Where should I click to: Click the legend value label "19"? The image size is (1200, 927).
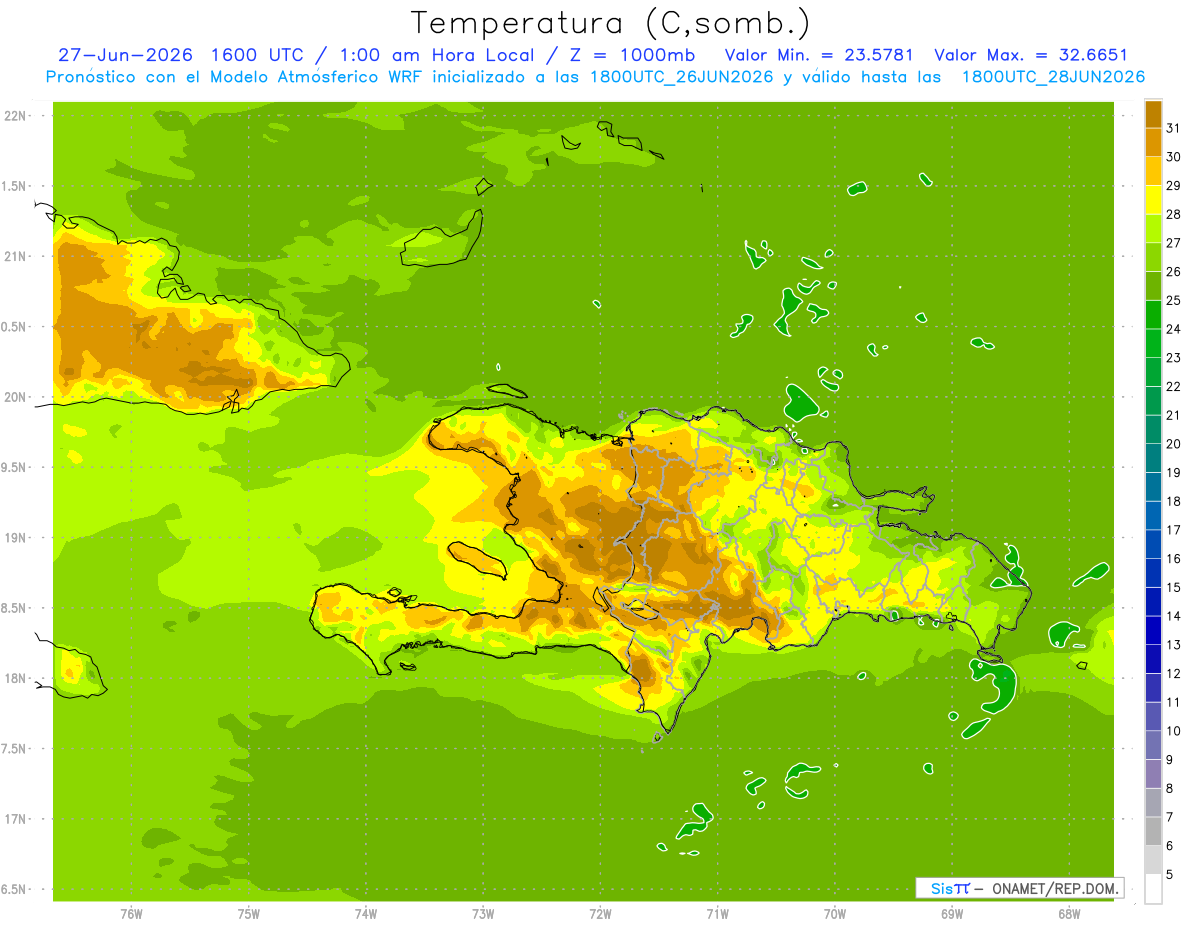[1174, 473]
